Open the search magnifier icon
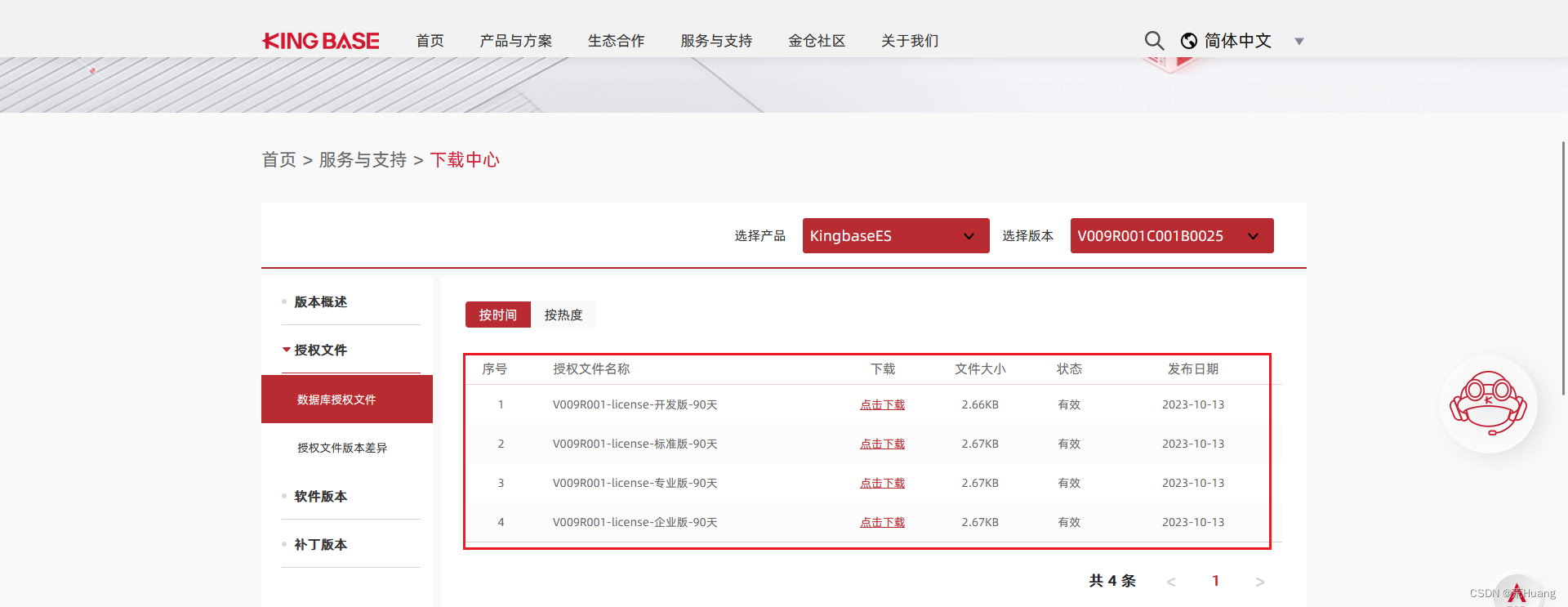Viewport: 1568px width, 607px height. pos(1154,41)
